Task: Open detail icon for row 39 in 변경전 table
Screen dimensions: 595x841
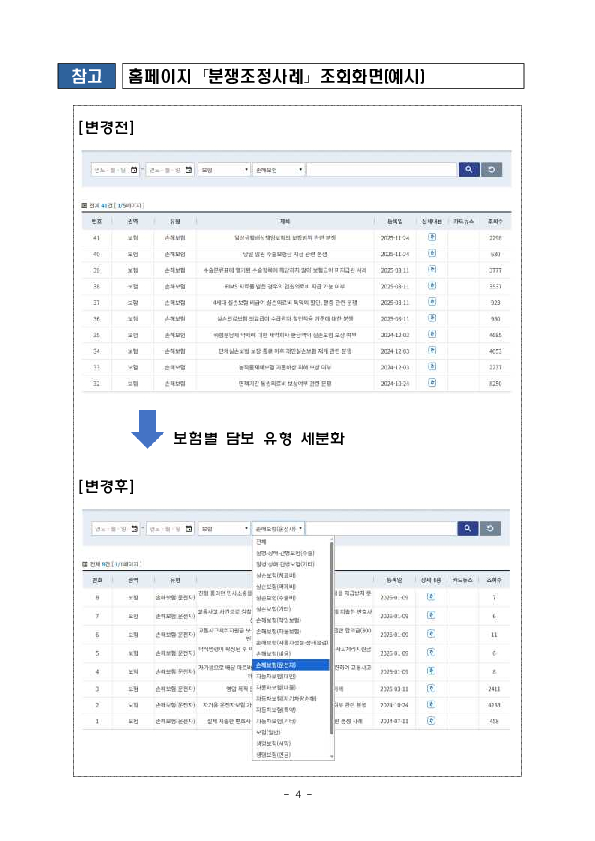Action: coord(432,269)
